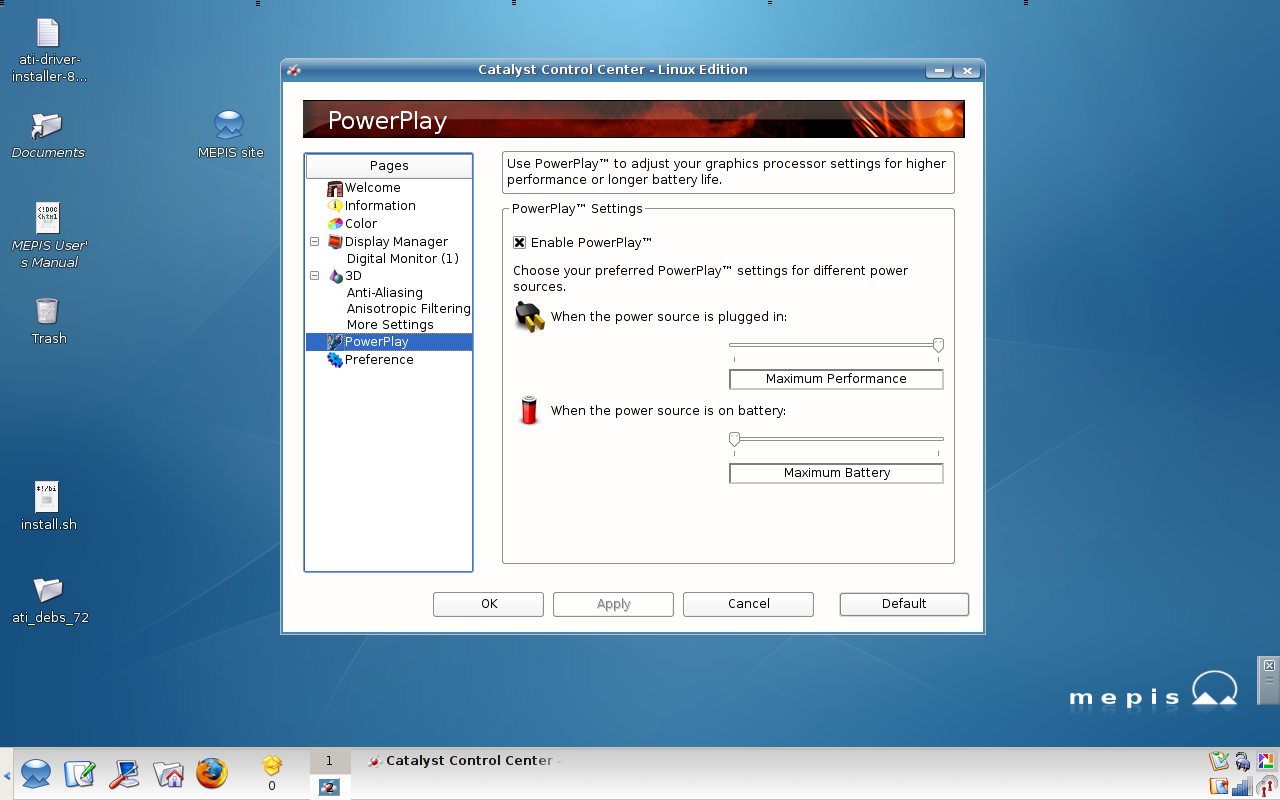Click the Maximum Performance value field
This screenshot has width=1280, height=800.
pyautogui.click(x=836, y=379)
